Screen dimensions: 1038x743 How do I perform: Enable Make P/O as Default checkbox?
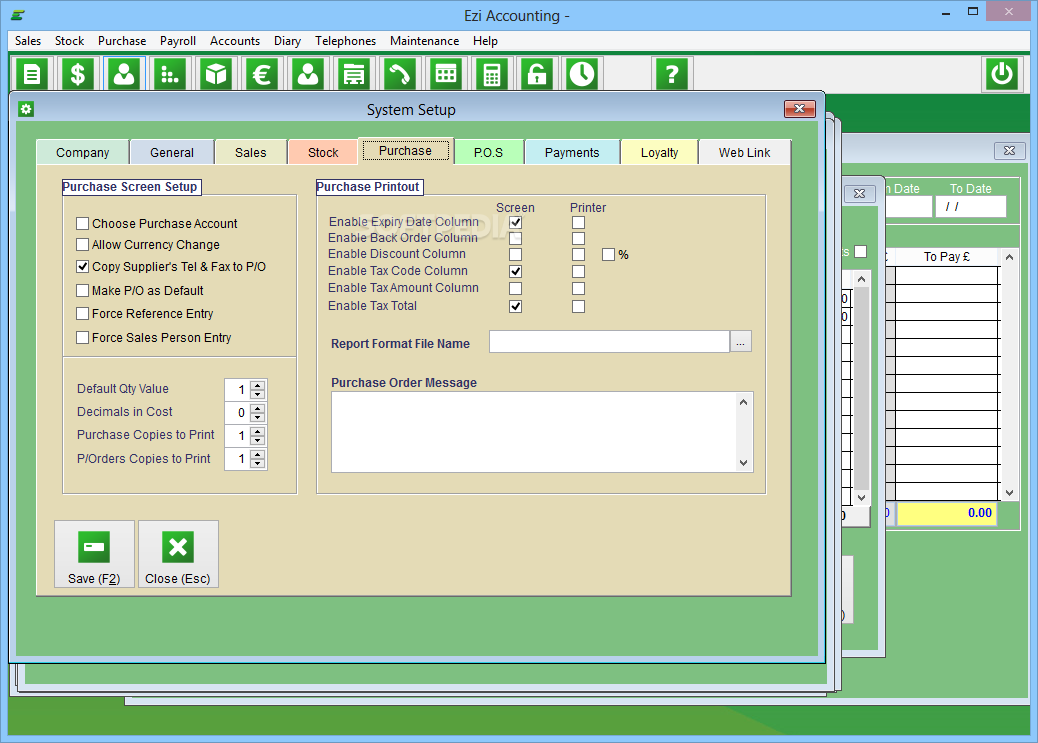tap(83, 290)
